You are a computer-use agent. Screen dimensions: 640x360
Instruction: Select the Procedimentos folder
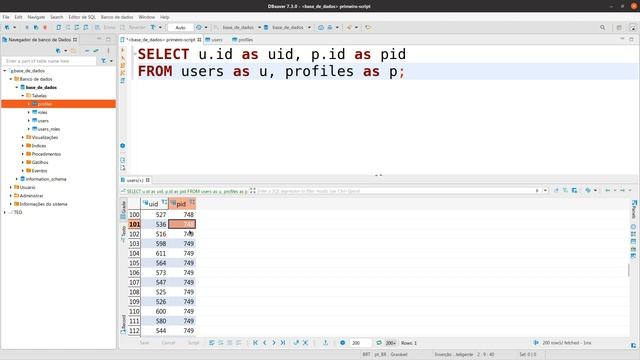46,154
